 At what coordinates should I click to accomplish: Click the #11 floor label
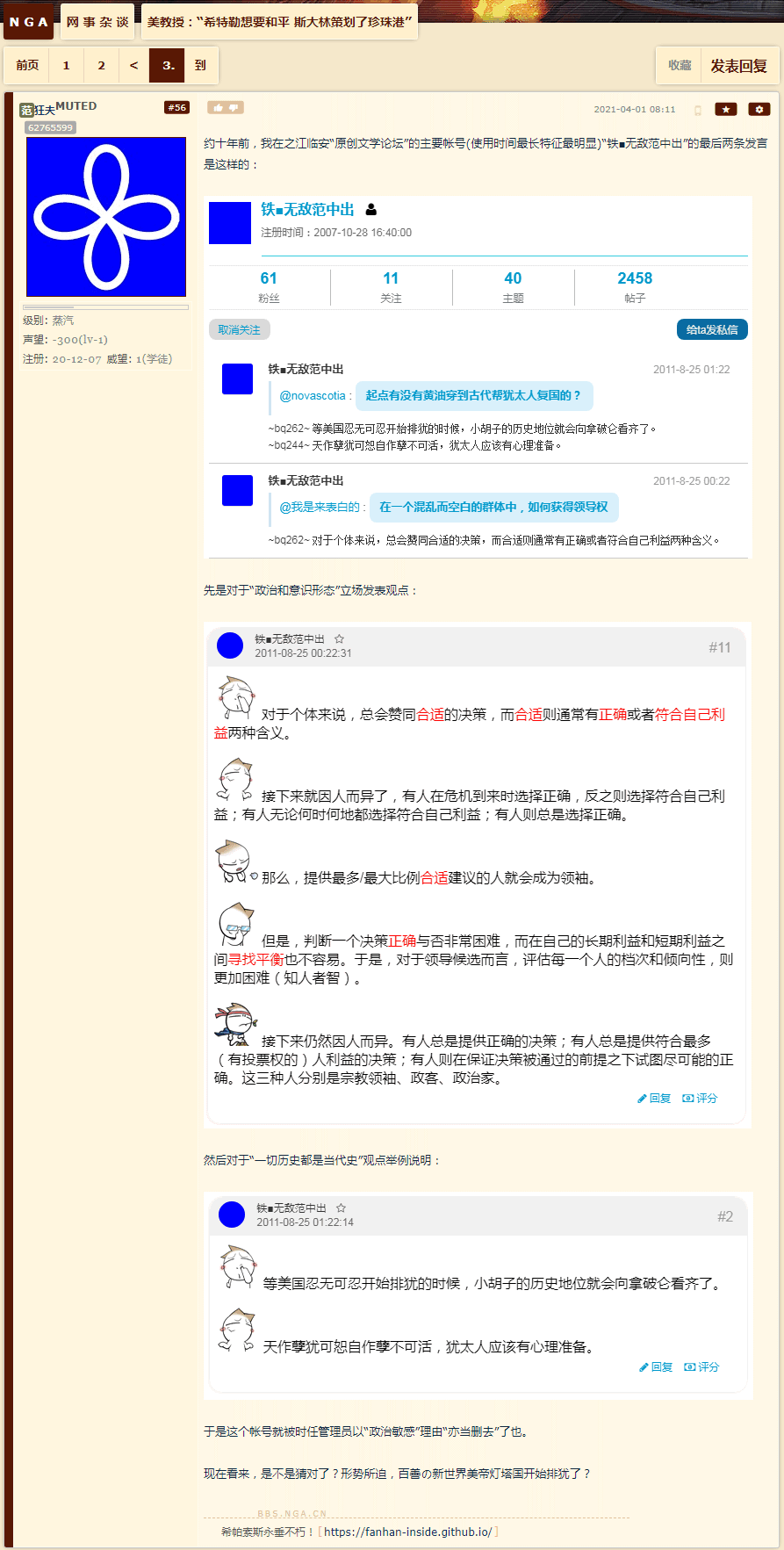[720, 647]
